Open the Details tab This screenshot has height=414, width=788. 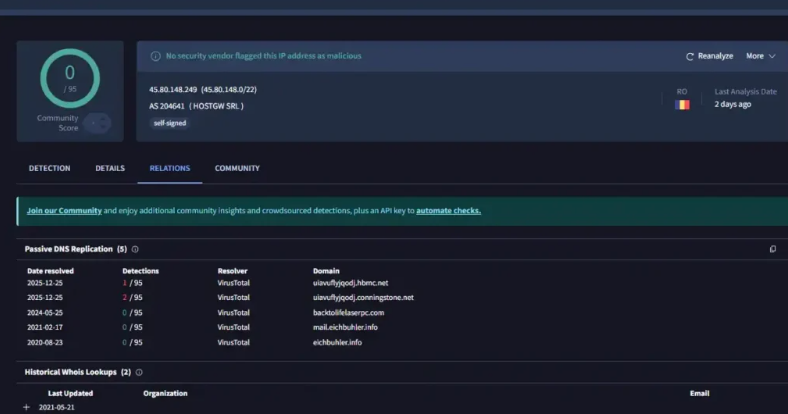point(110,168)
